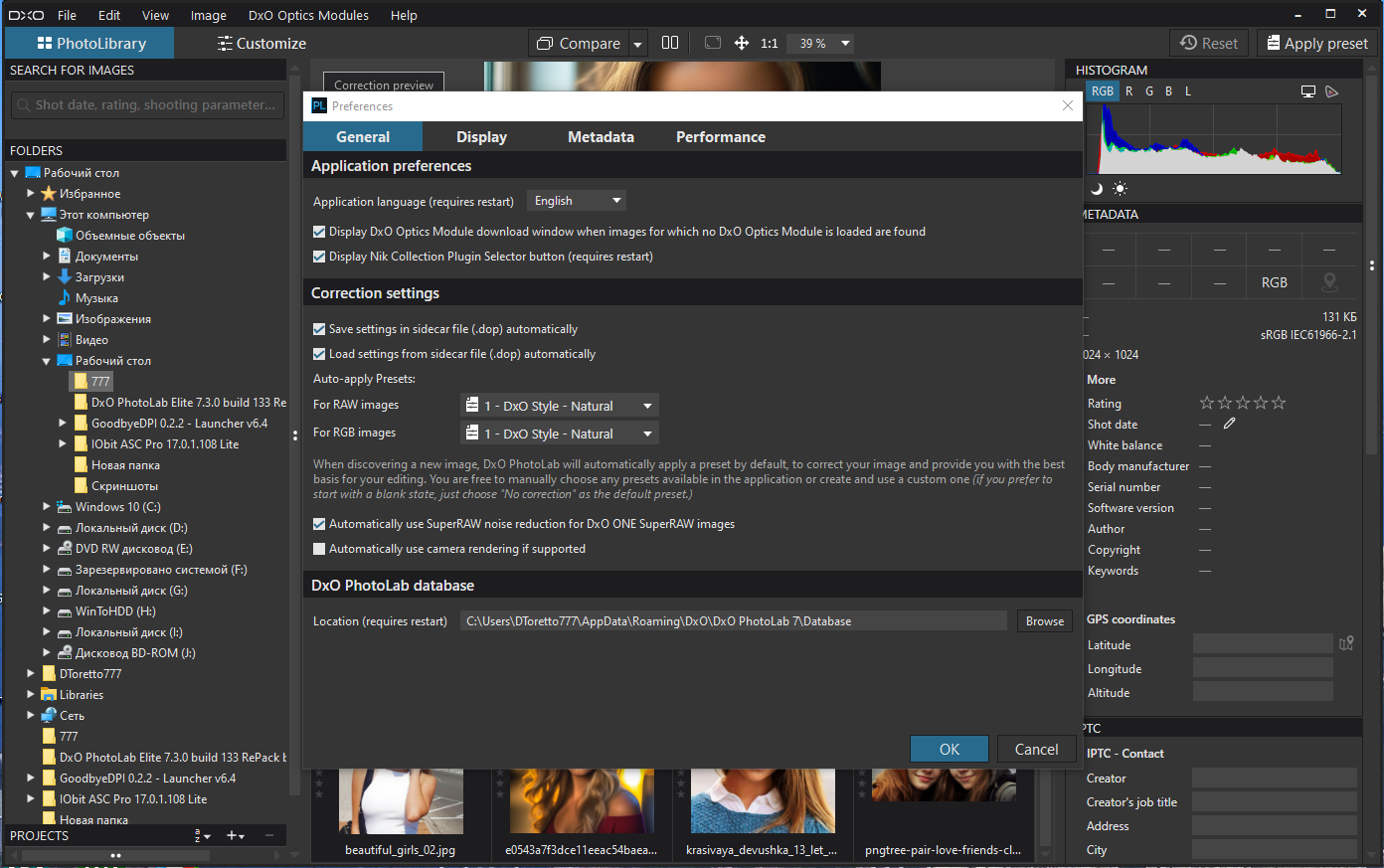Click the database Location path field
The image size is (1384, 868).
tap(734, 620)
